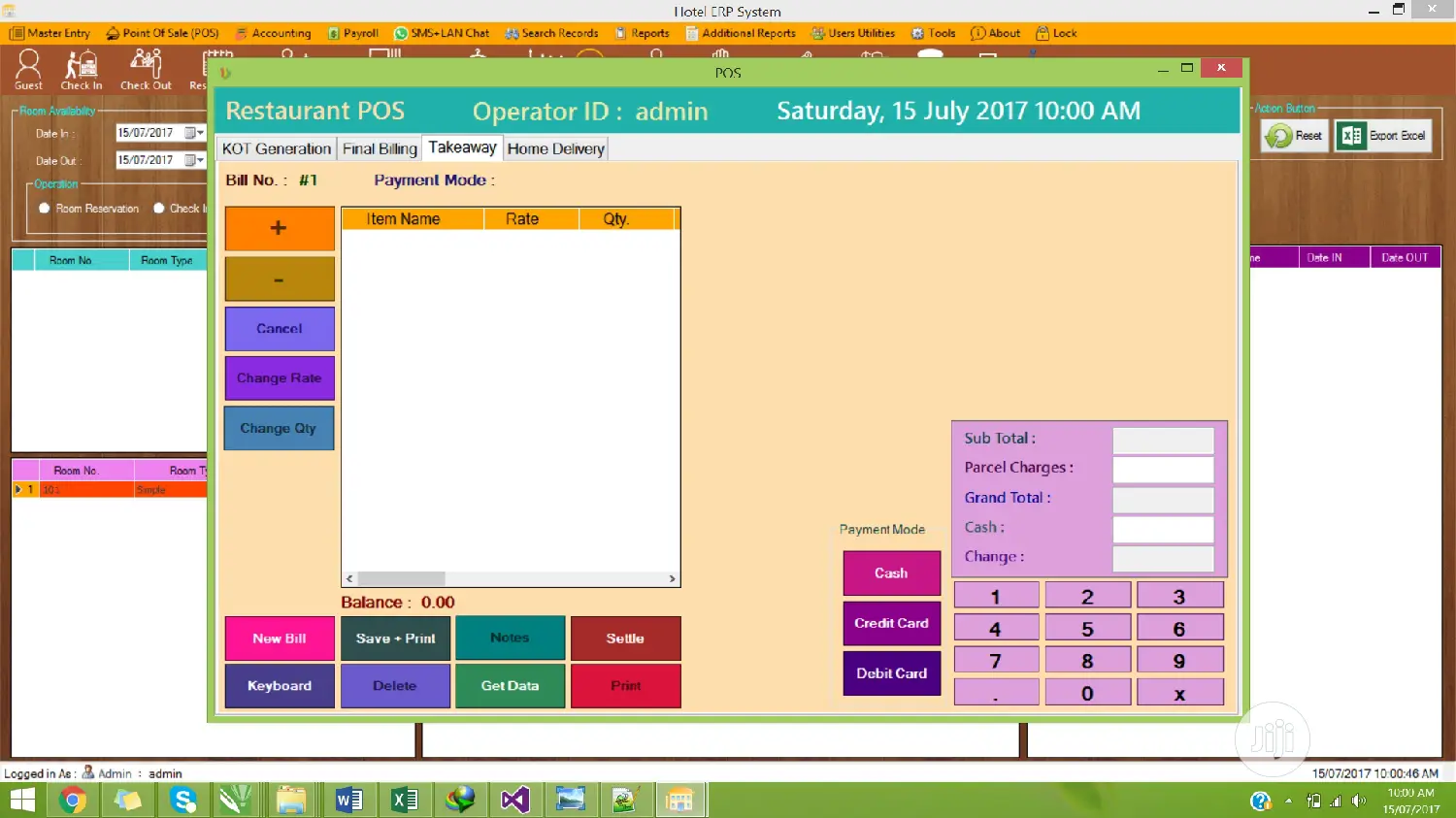Open the on-screen Keyboard button
This screenshot has height=818, width=1456.
280,686
